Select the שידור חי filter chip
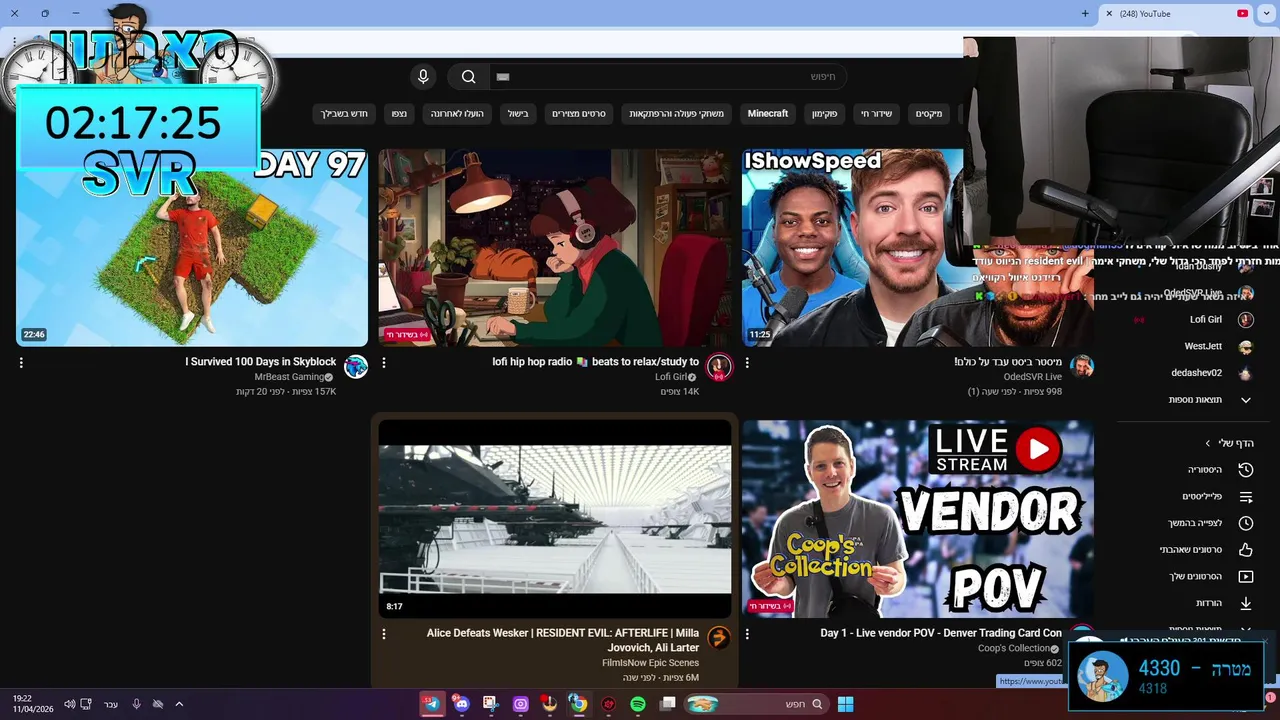The image size is (1280, 720). point(876,114)
